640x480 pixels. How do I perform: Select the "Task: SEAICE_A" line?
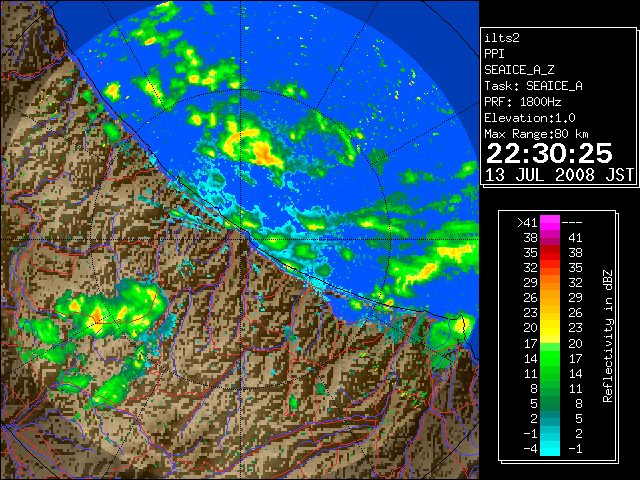click(533, 86)
